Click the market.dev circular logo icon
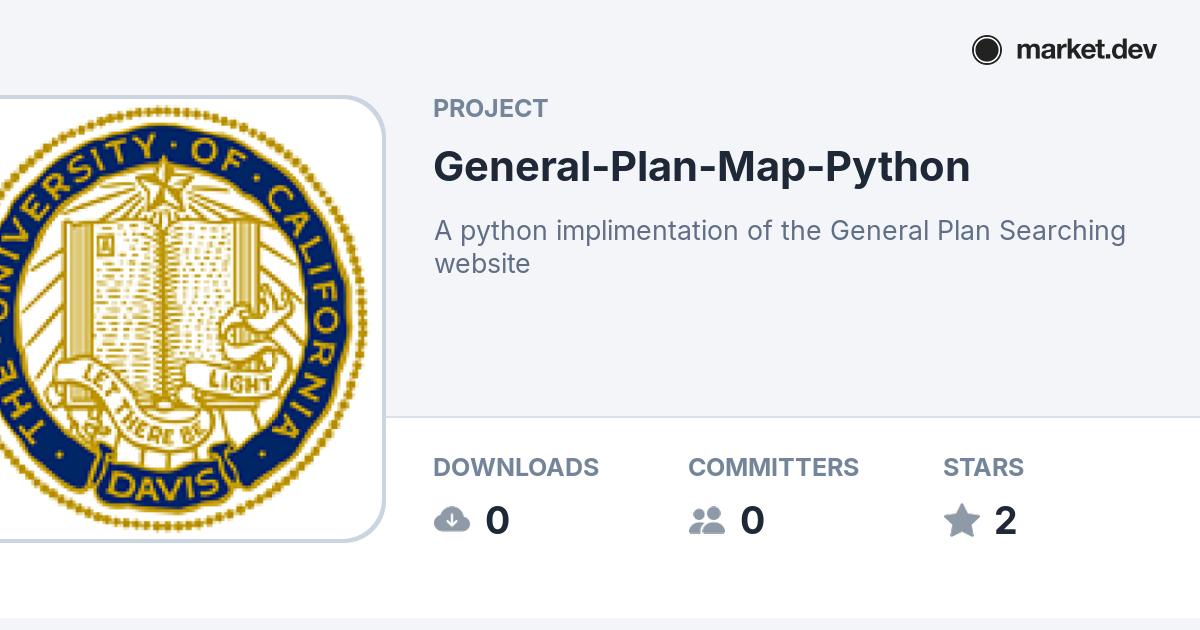 point(986,50)
